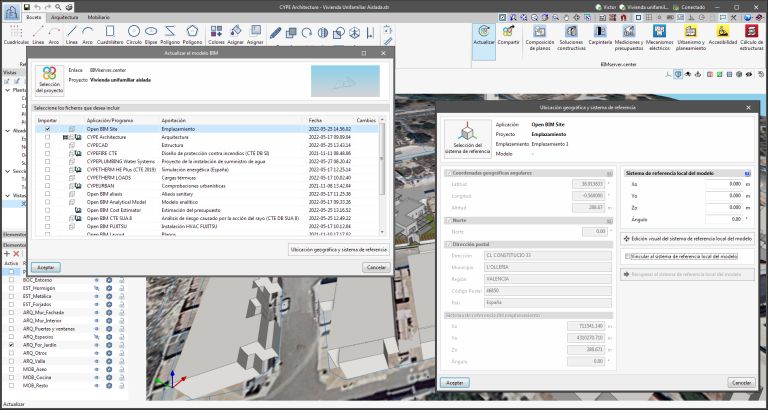Collapse the Alzados tree section
768x410 pixels.
coord(7,131)
